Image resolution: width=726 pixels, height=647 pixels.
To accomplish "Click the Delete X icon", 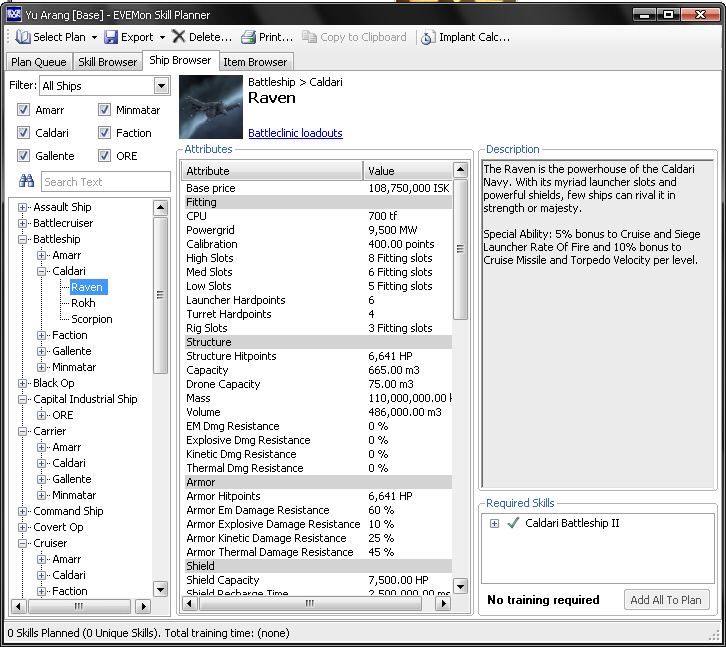I will click(178, 37).
